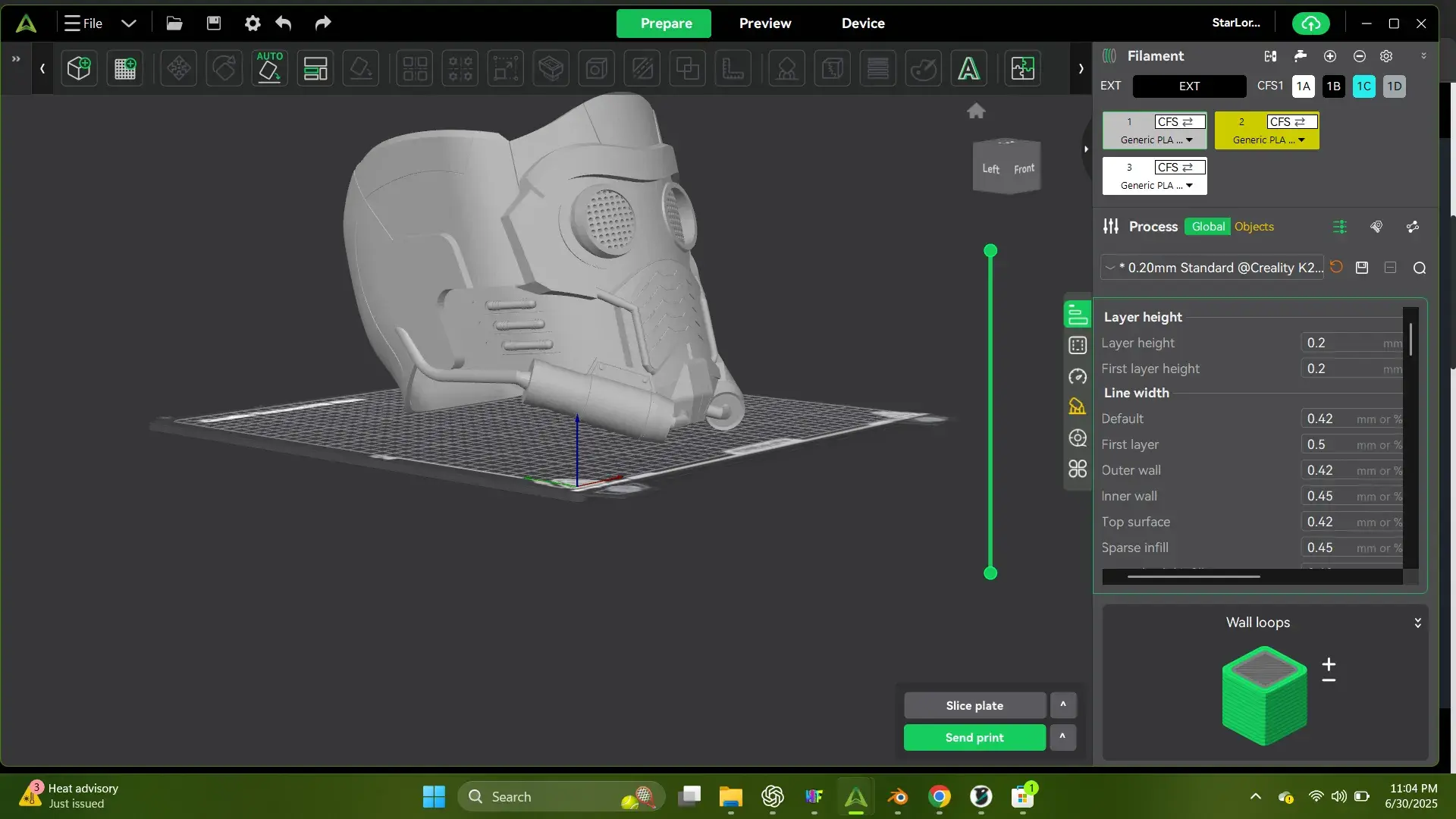The width and height of the screenshot is (1456, 819).
Task: Click the Layer height value field
Action: point(1352,344)
